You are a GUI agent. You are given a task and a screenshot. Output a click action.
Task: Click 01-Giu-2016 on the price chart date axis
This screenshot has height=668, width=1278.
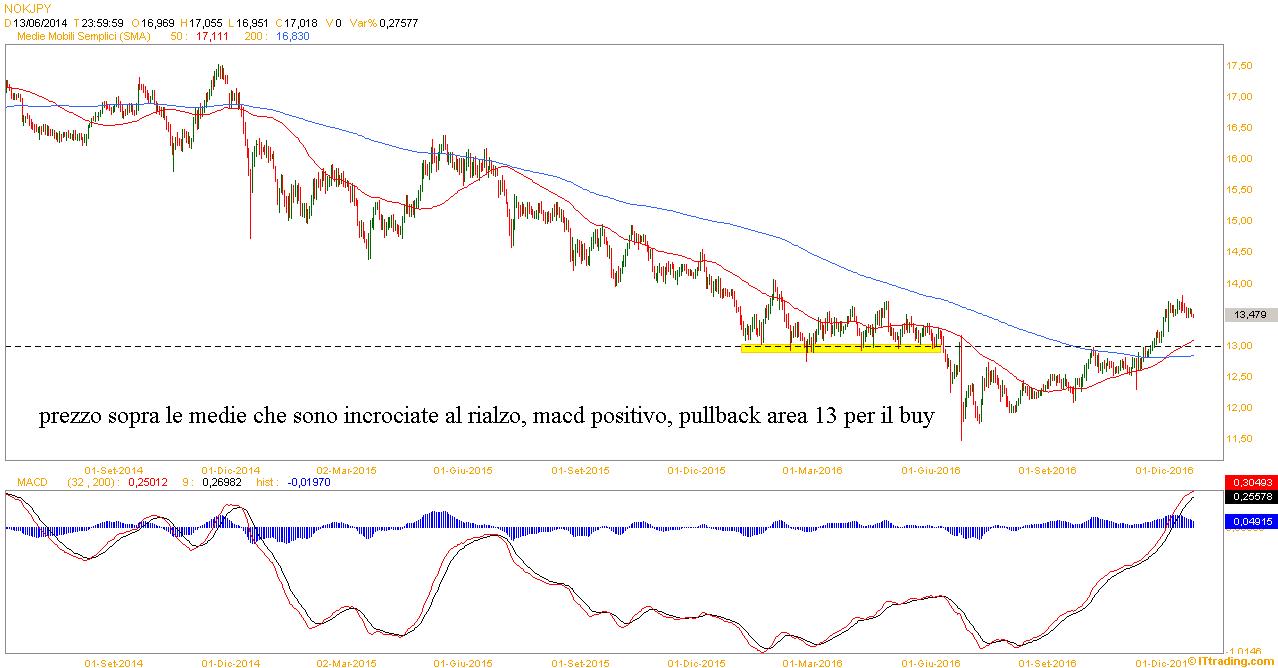[931, 469]
